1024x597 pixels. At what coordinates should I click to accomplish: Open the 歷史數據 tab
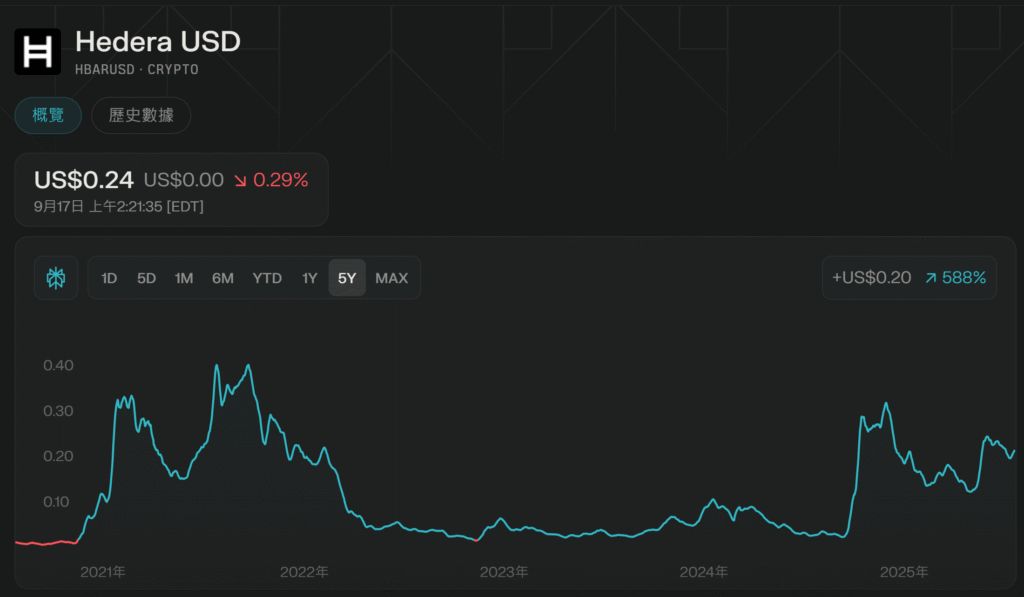pos(141,115)
